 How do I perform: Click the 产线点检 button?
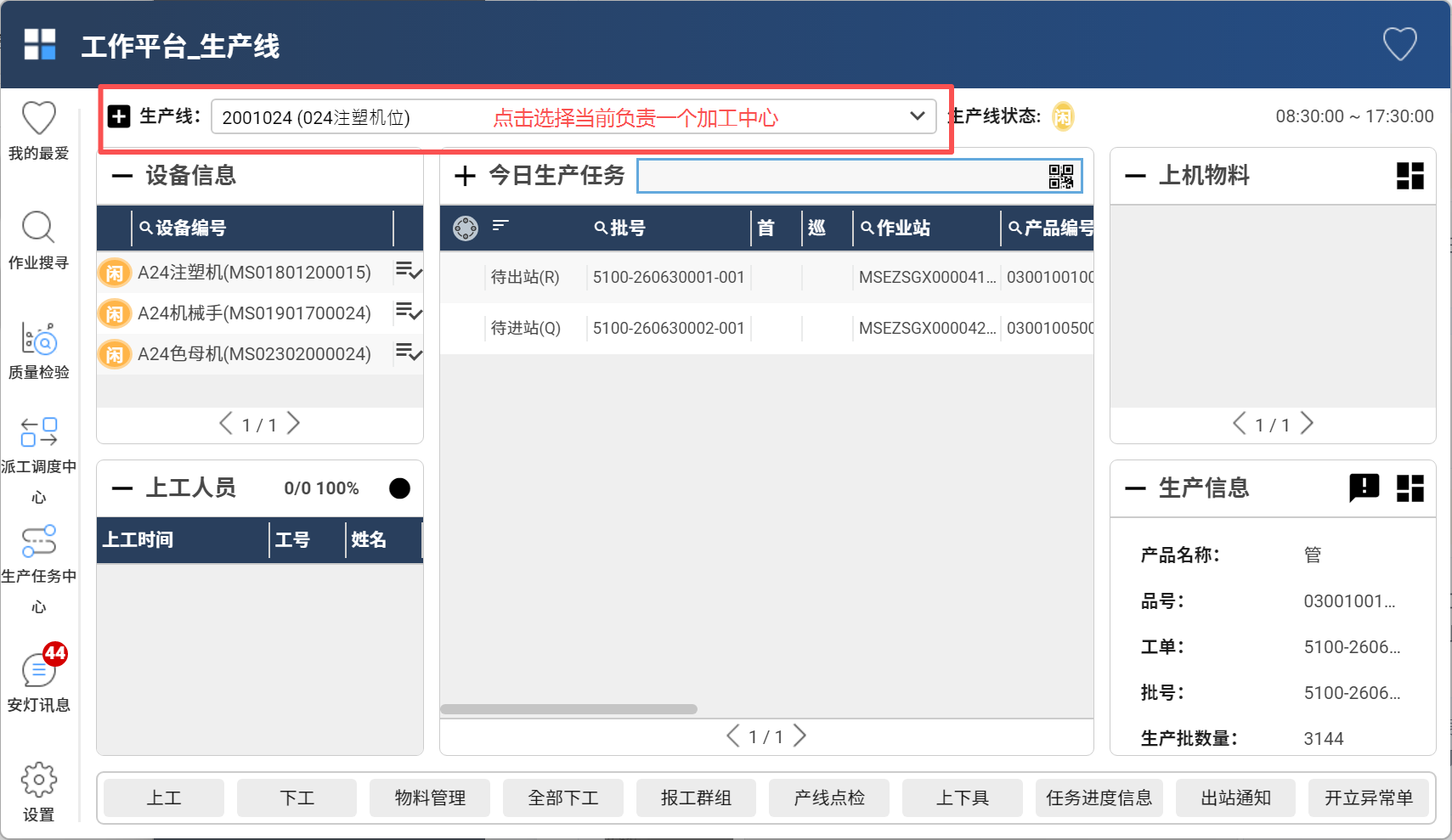[829, 798]
